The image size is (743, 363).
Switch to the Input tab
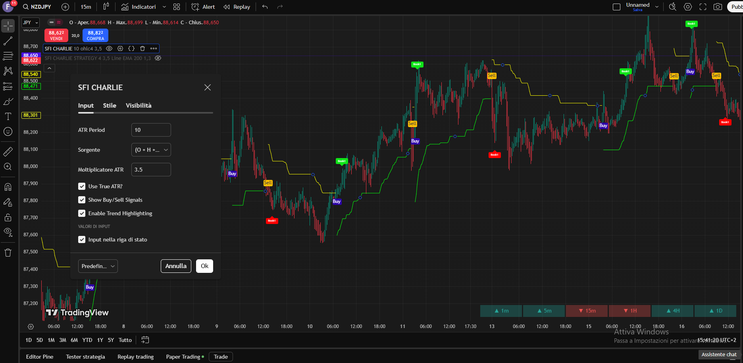click(x=86, y=106)
